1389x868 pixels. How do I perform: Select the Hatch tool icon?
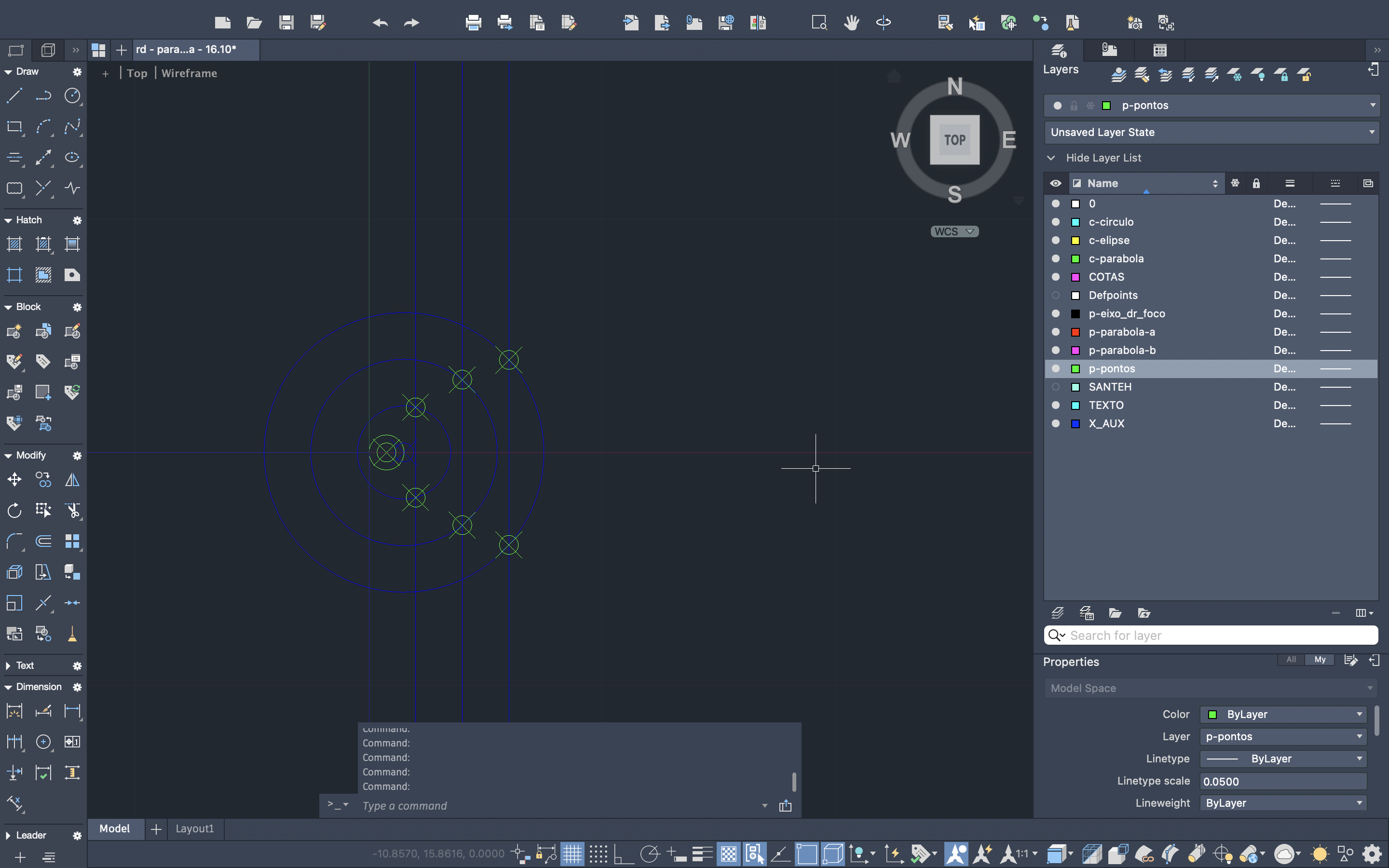point(14,244)
